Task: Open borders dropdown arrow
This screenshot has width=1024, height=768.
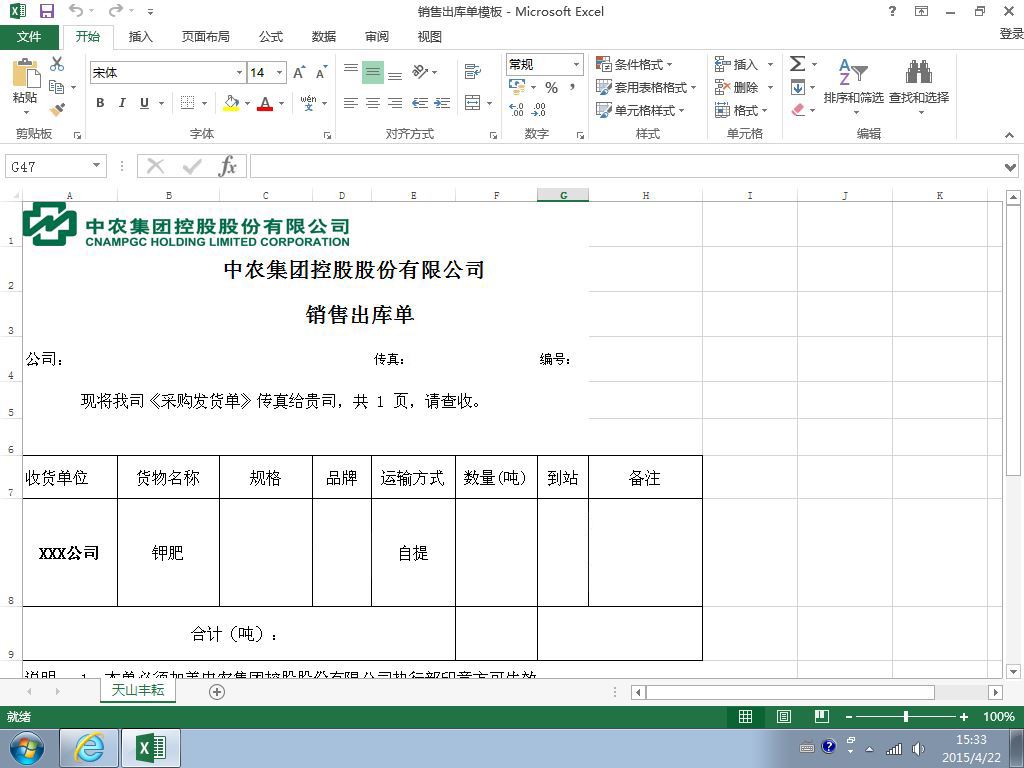Action: [x=204, y=103]
